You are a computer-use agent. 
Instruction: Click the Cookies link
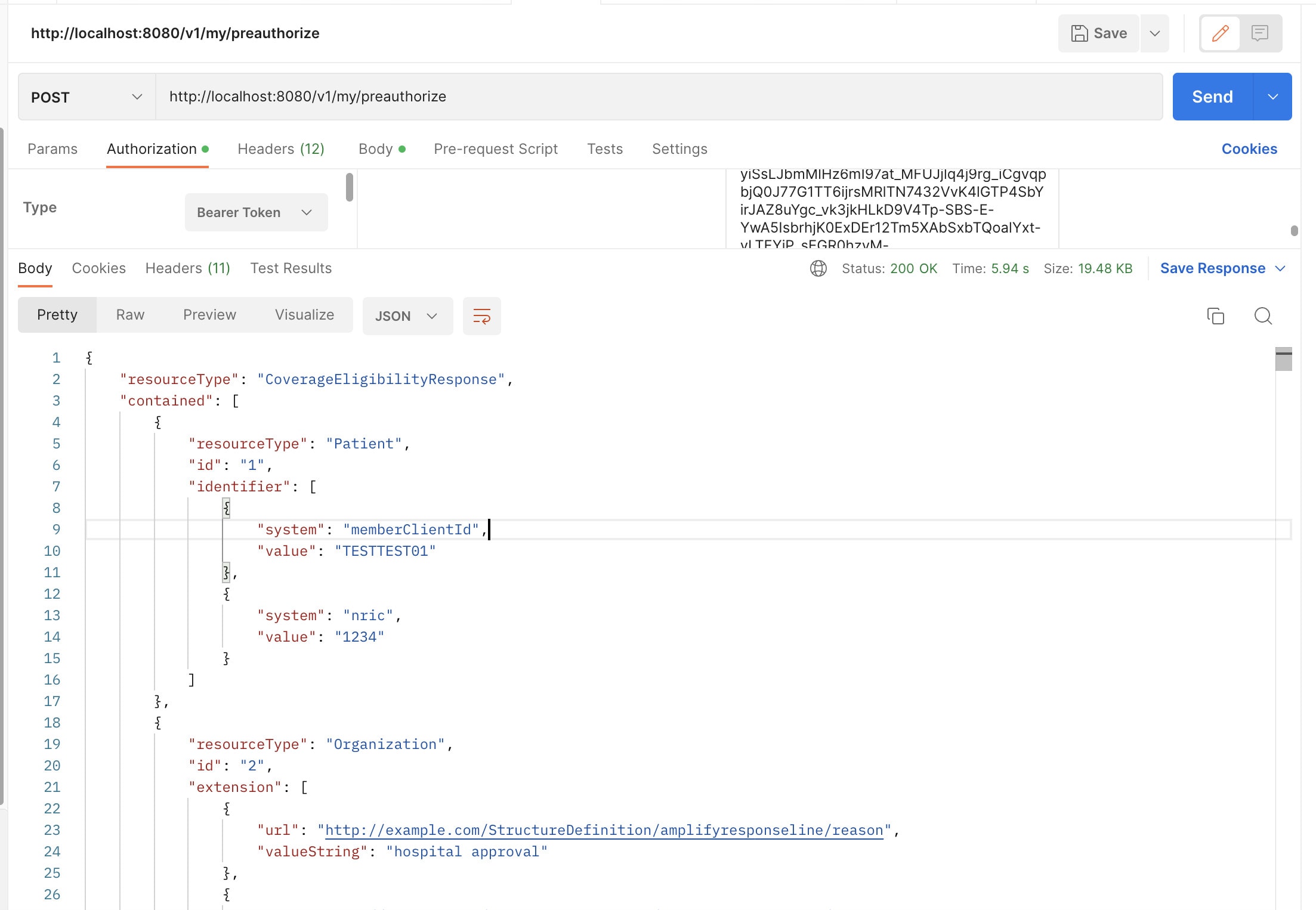1249,149
